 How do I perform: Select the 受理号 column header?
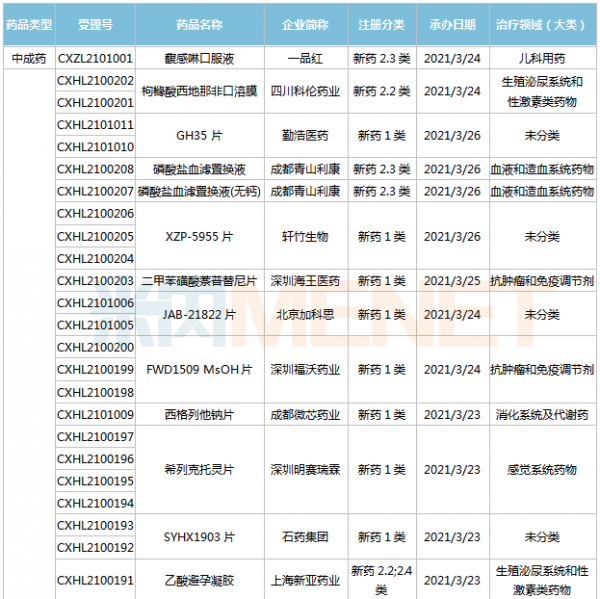coord(95,22)
